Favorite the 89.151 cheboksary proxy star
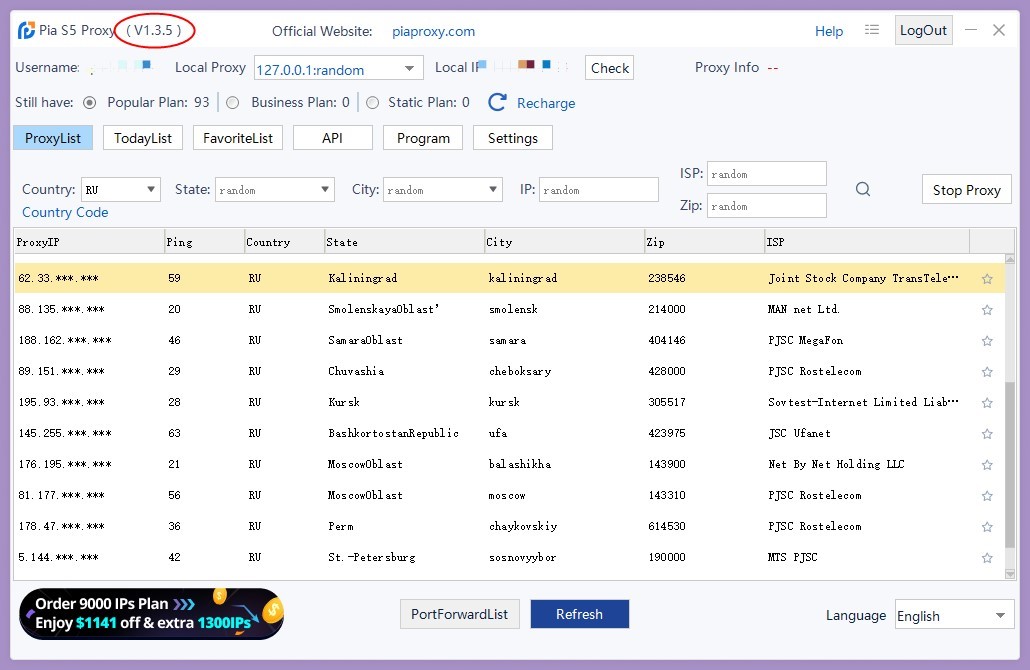Image resolution: width=1030 pixels, height=670 pixels. tap(987, 372)
